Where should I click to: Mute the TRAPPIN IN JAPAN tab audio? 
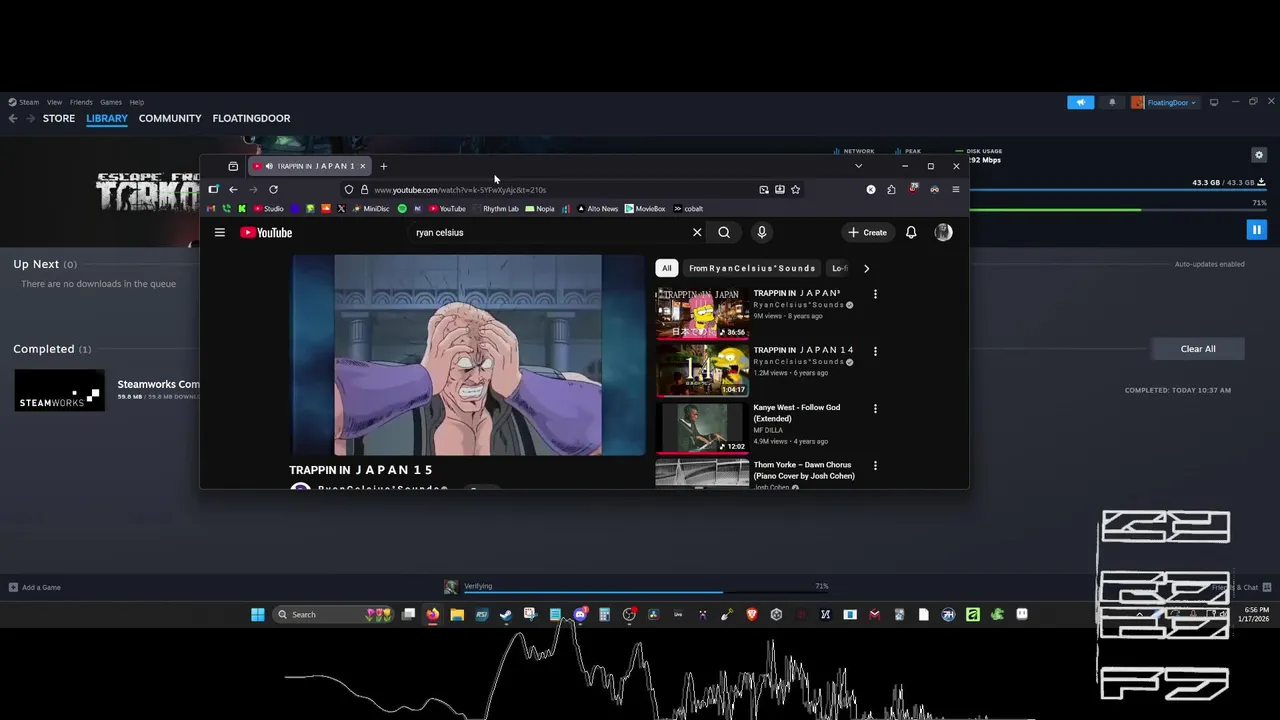point(268,166)
